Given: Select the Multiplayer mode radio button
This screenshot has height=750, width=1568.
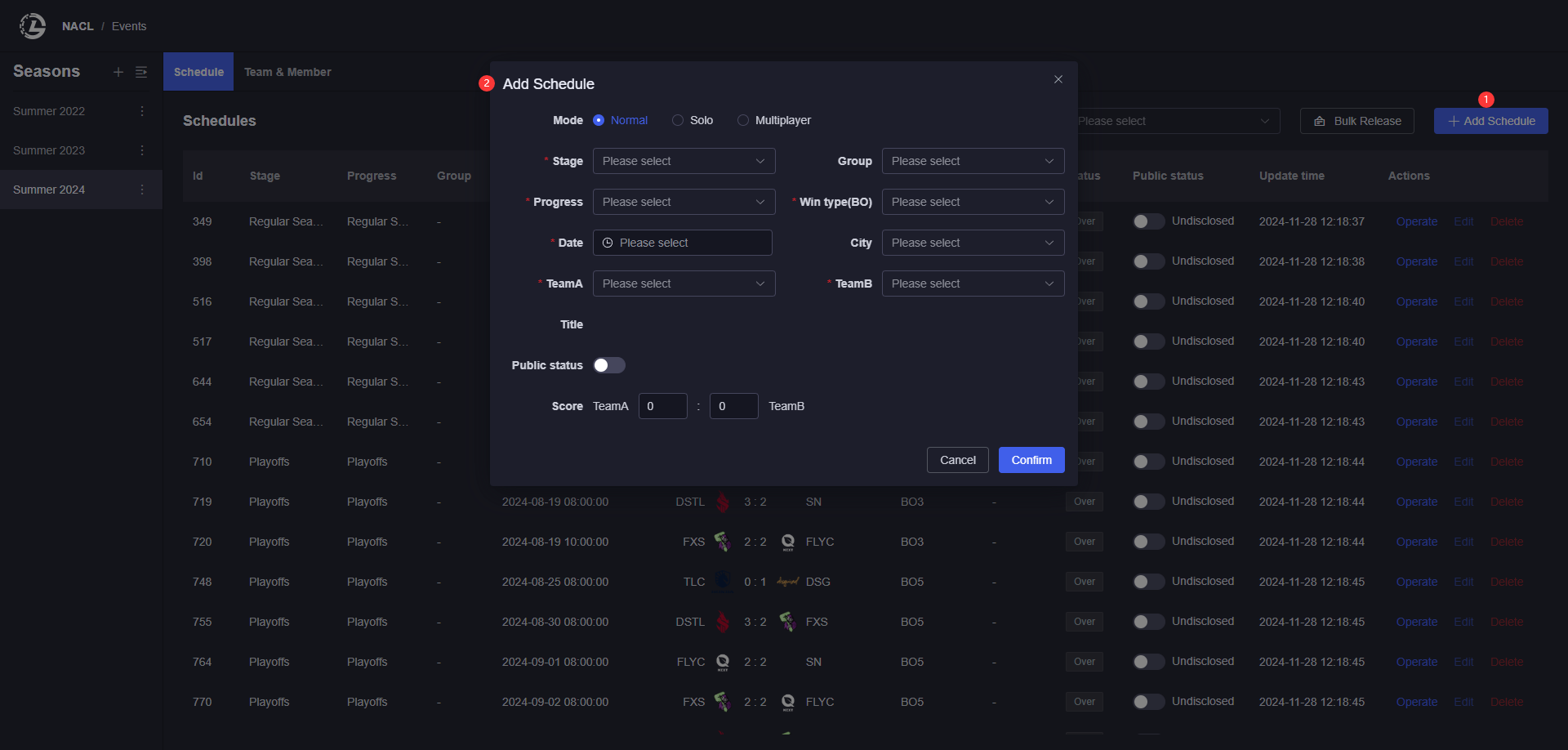Looking at the screenshot, I should pos(743,120).
